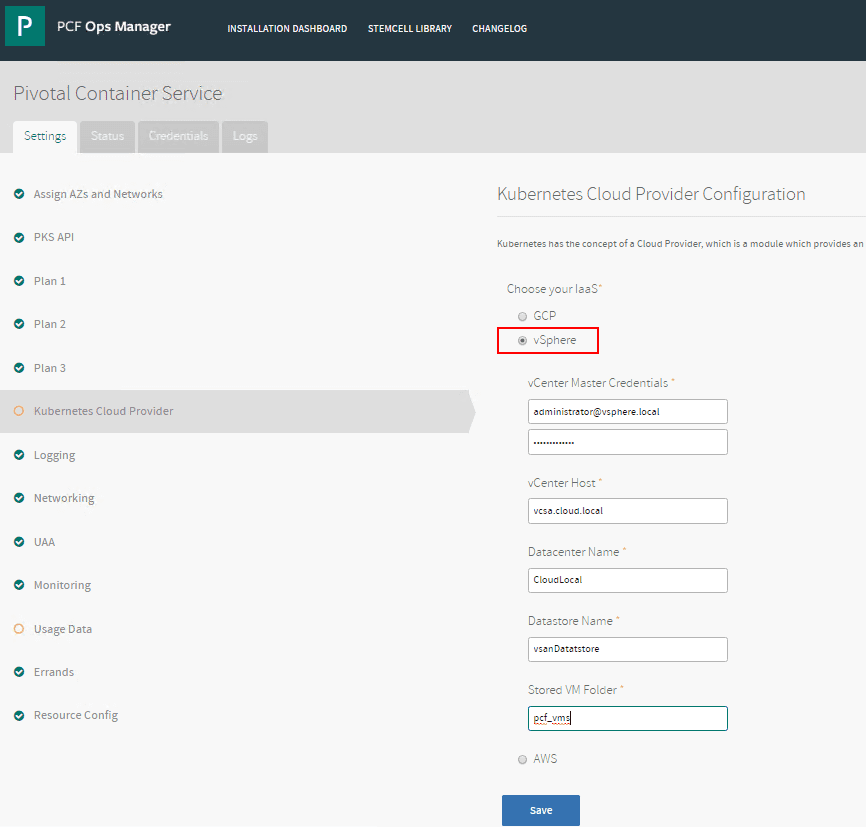
Task: Switch to the Credentials tab
Action: (178, 136)
